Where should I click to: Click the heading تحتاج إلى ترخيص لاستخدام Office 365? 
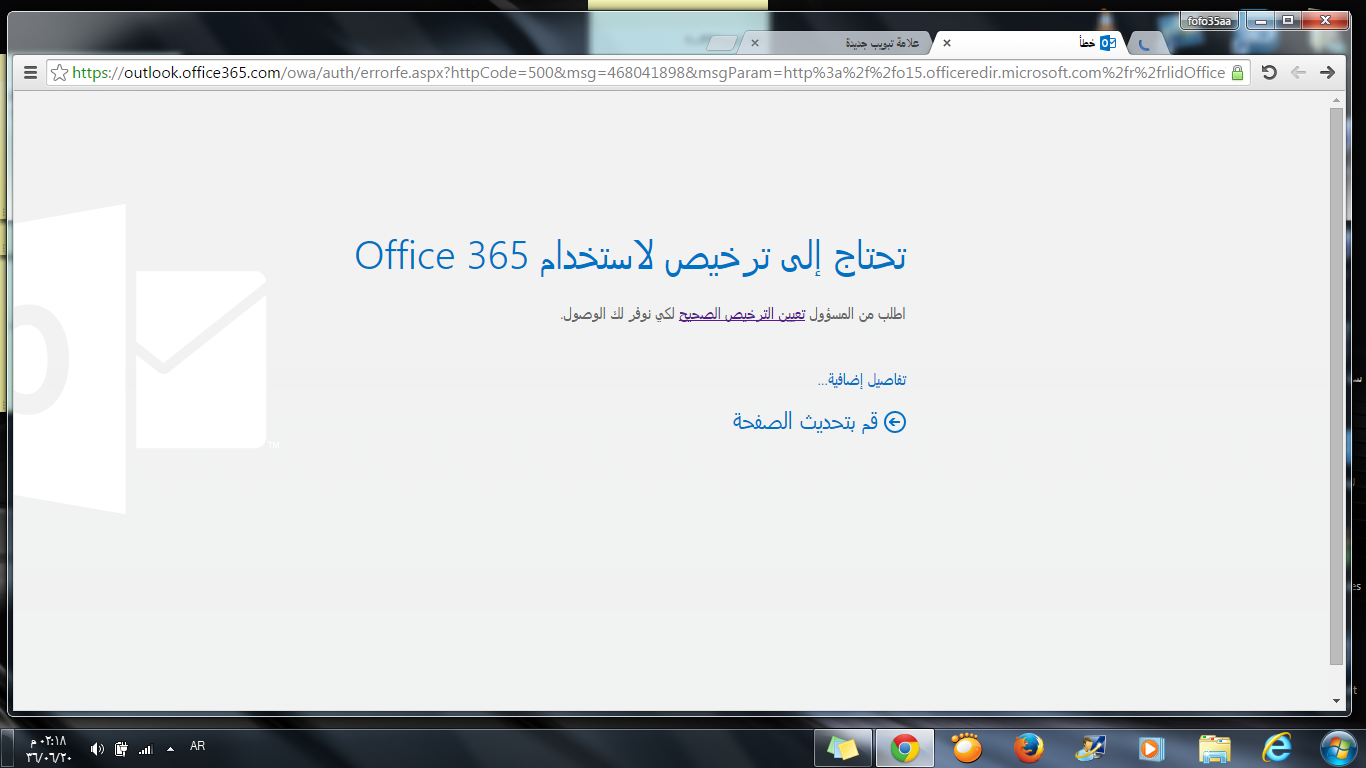631,255
